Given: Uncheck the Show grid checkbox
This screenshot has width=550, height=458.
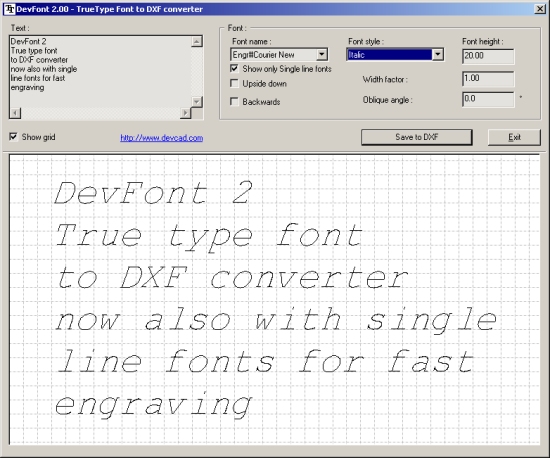Looking at the screenshot, I should coord(13,136).
